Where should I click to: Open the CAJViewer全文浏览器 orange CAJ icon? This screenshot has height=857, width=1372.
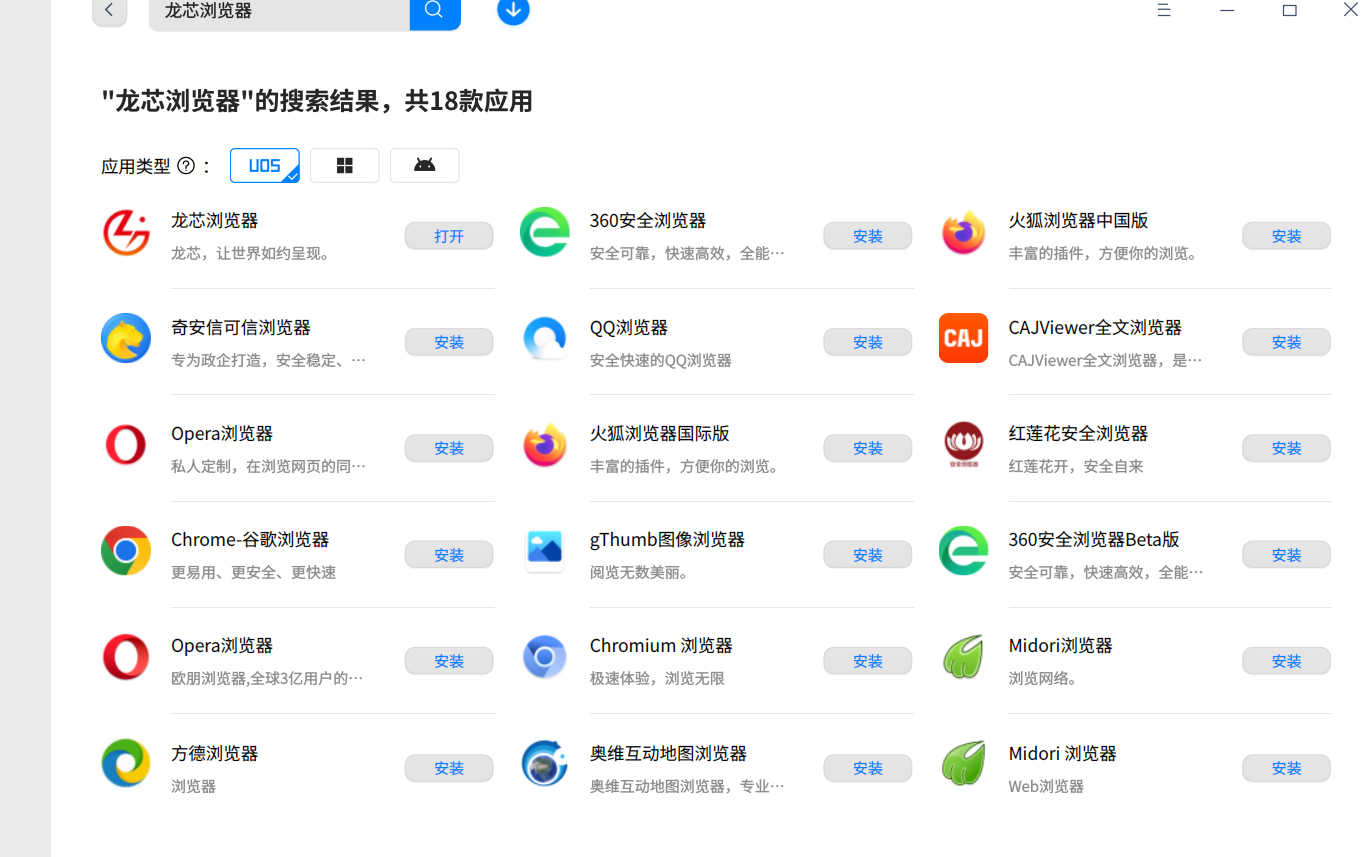tap(964, 339)
